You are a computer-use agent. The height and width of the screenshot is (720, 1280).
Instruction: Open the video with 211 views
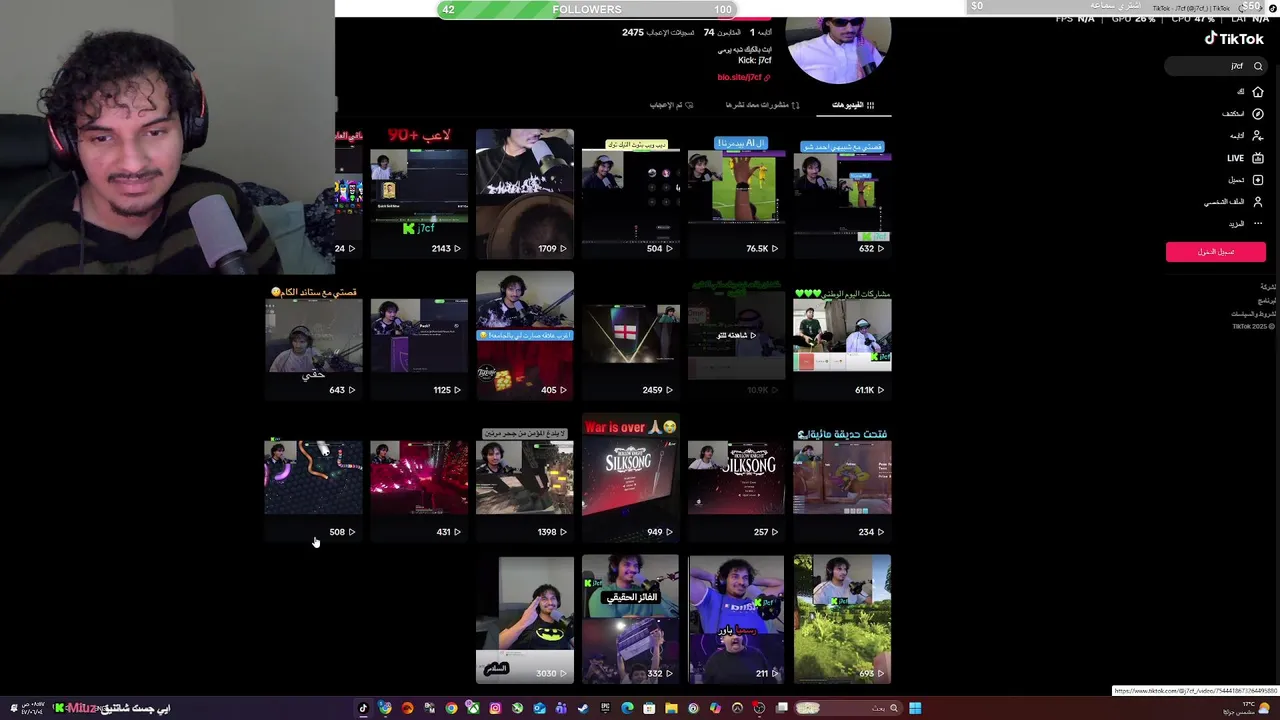[x=736, y=619]
